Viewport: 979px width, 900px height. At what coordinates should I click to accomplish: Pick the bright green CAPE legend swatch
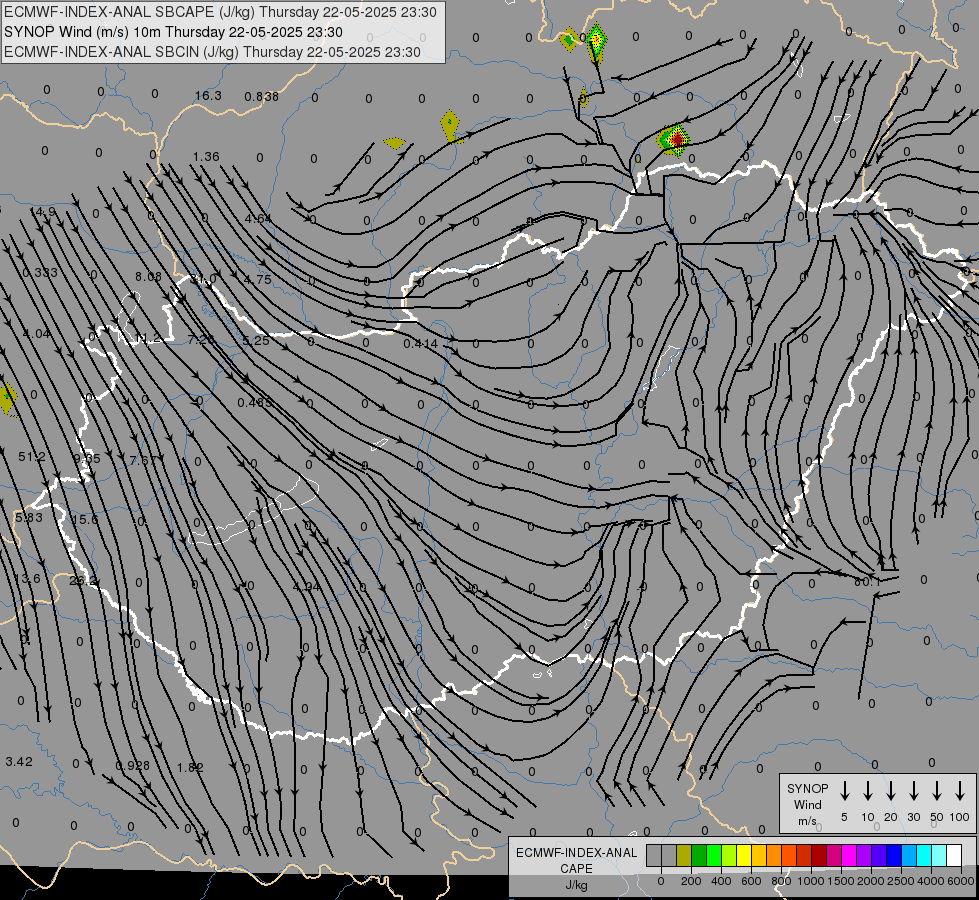coord(714,855)
